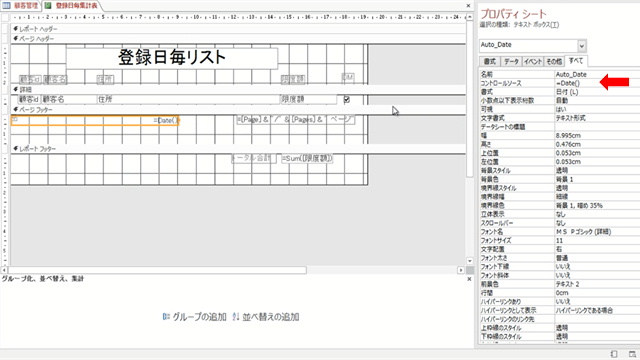Select the レポート ヘッダー section bar
The height and width of the screenshot is (360, 640).
point(238,29)
